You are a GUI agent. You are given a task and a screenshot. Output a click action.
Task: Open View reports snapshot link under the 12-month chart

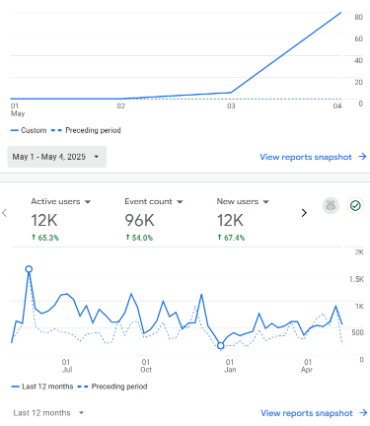click(307, 413)
